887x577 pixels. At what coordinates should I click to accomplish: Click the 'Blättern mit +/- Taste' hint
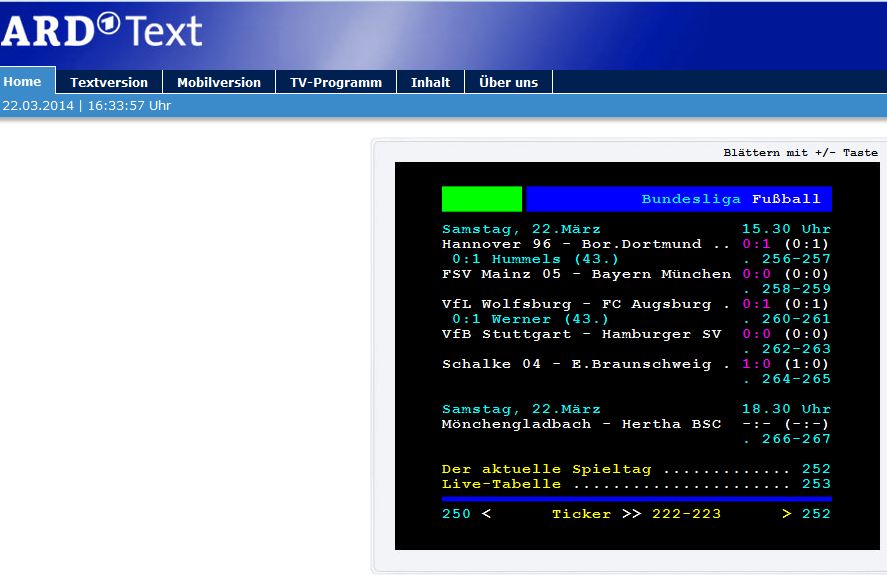[800, 153]
